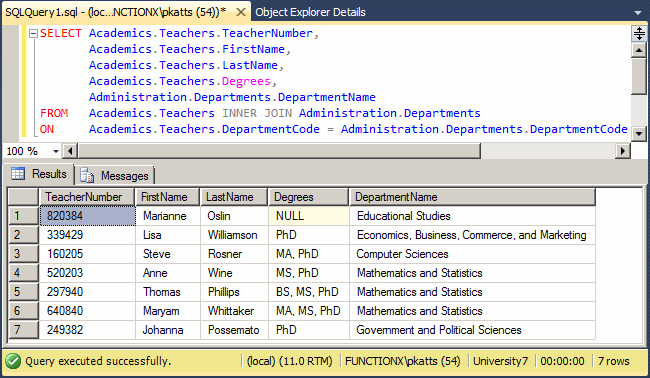Open the 100 % zoom dropdown
This screenshot has height=378, width=650.
[56, 151]
